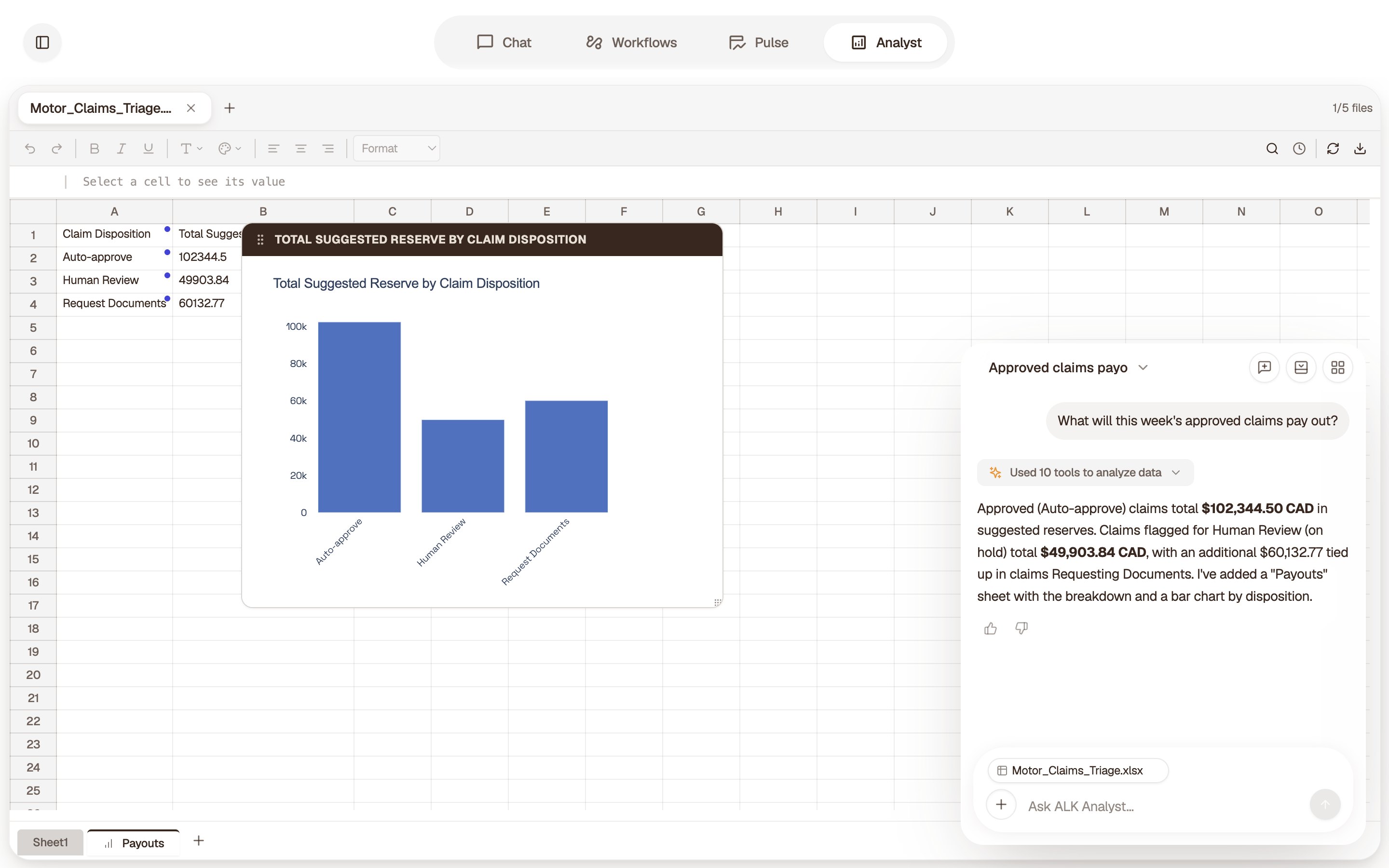
Task: Select the Analyst tab
Action: pyautogui.click(x=885, y=42)
